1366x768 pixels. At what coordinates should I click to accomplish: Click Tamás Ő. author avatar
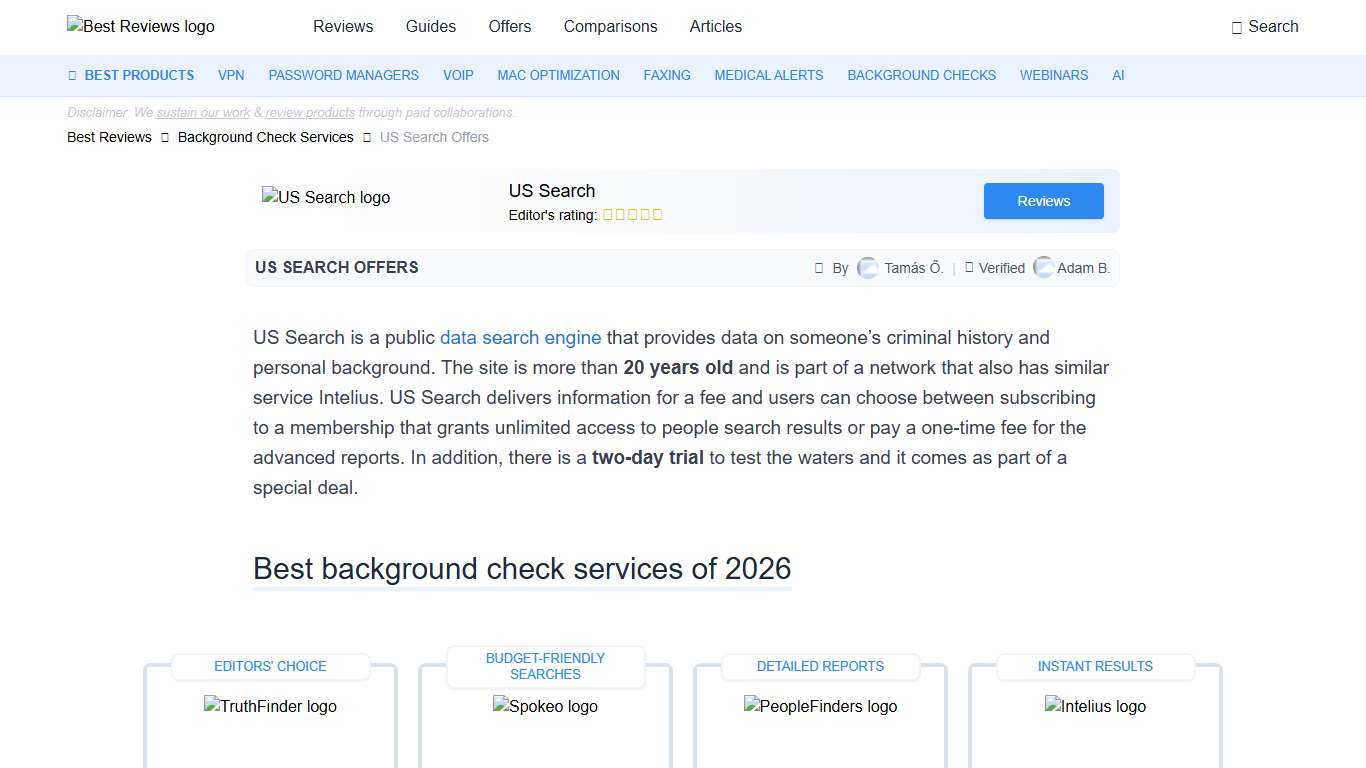click(868, 268)
